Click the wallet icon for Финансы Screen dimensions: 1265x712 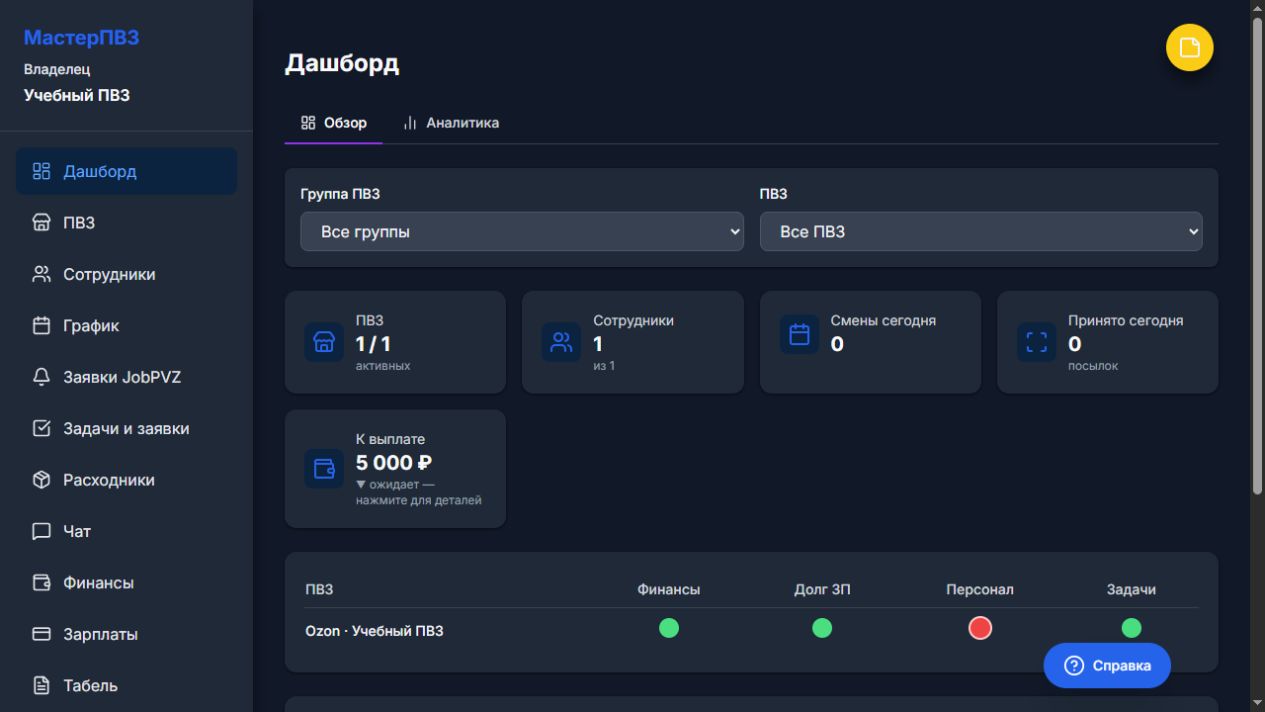pos(42,583)
